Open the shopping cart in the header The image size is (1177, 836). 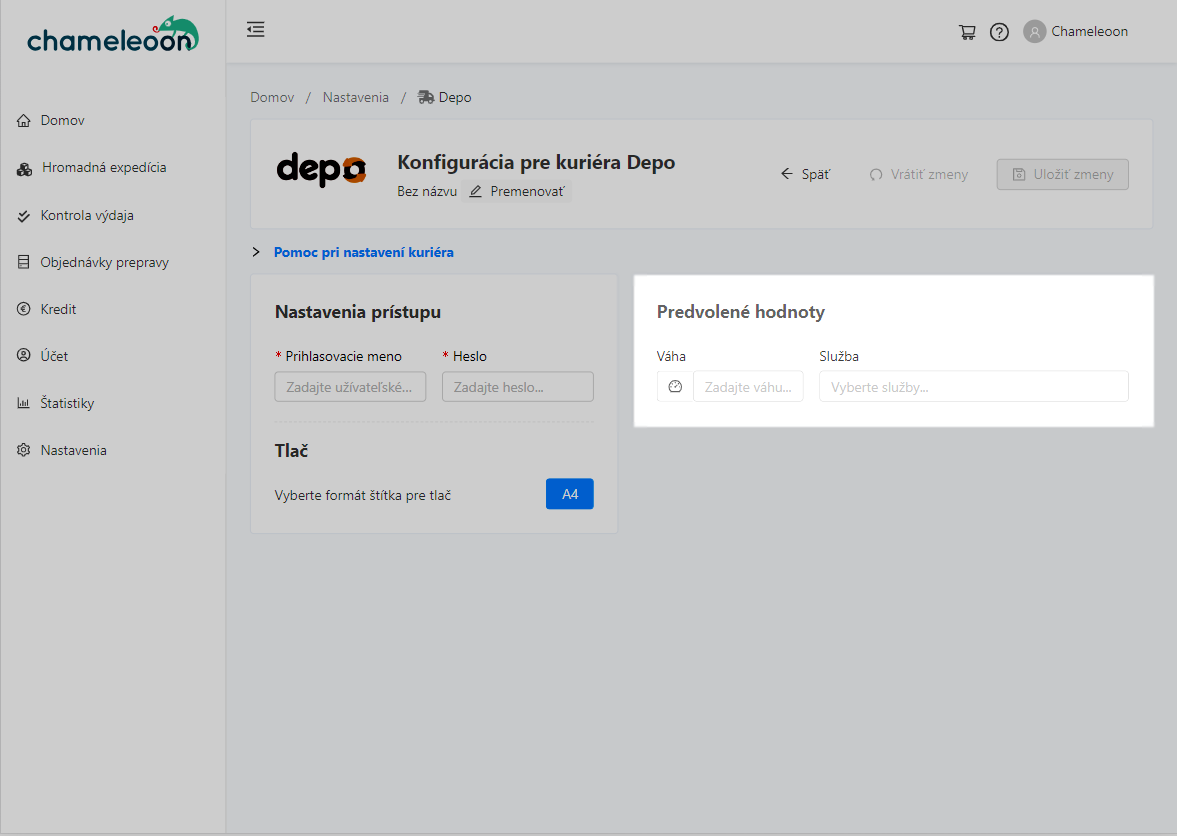[x=966, y=31]
